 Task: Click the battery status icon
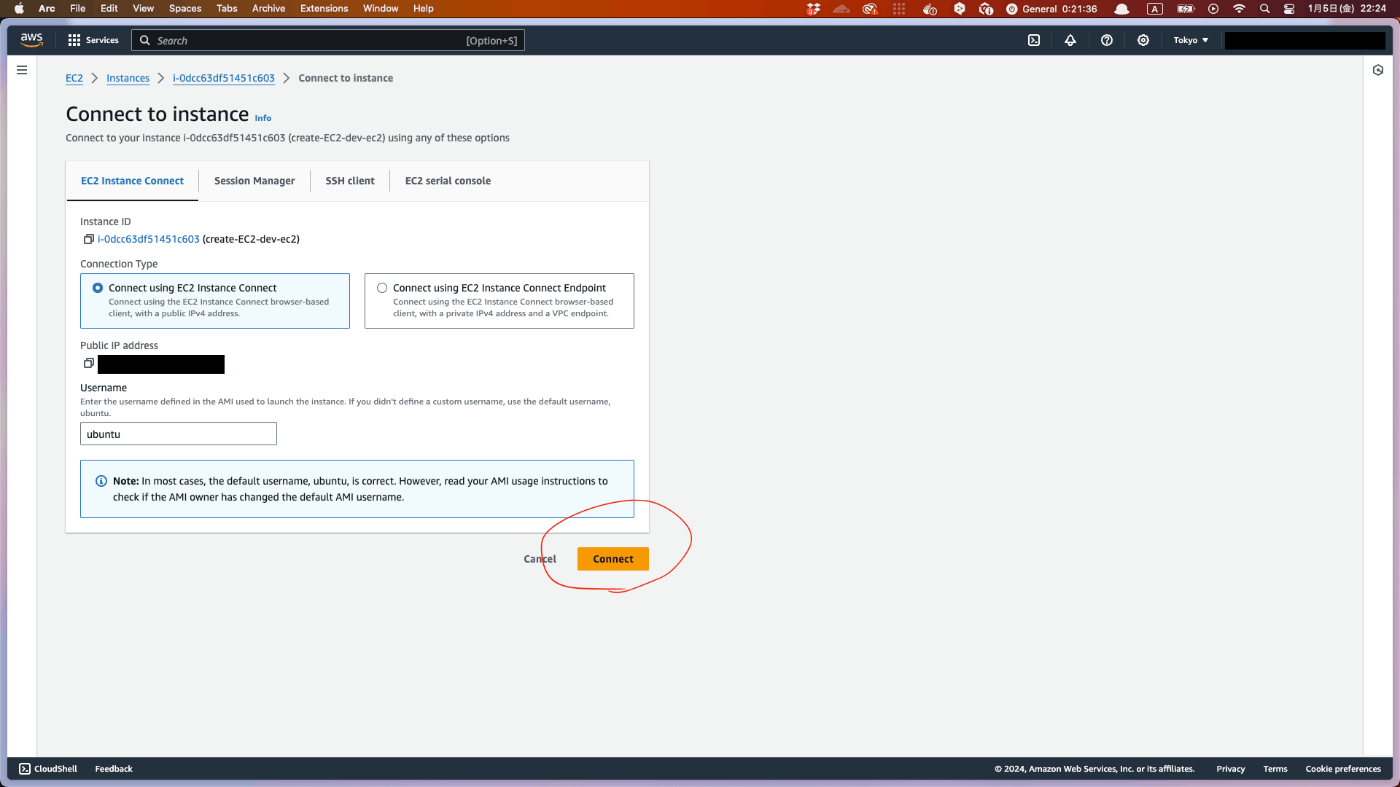(x=1186, y=8)
